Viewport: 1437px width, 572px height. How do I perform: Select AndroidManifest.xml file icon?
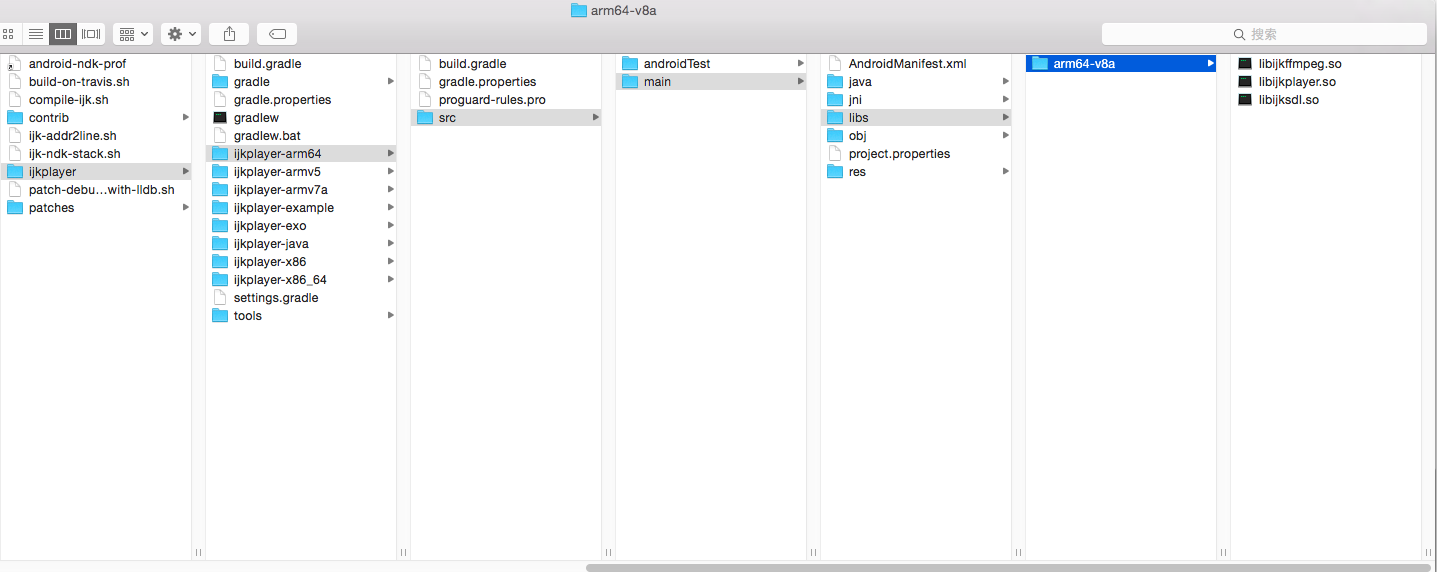[x=835, y=64]
